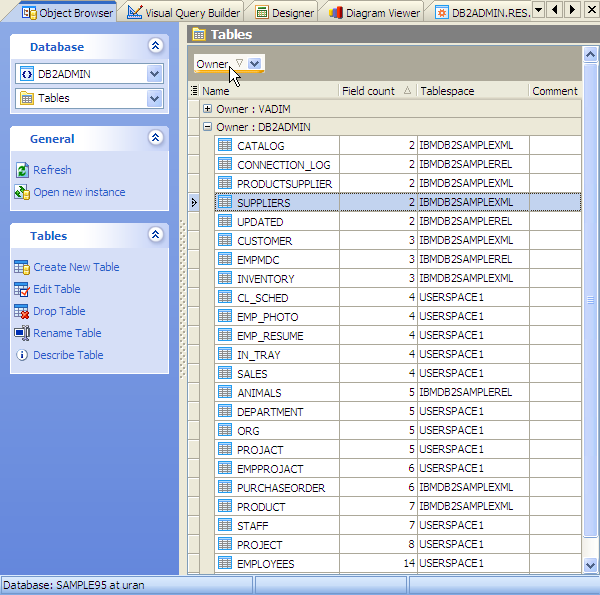Image resolution: width=600 pixels, height=595 pixels.
Task: Click the UPDATED table icon
Action: click(x=225, y=221)
